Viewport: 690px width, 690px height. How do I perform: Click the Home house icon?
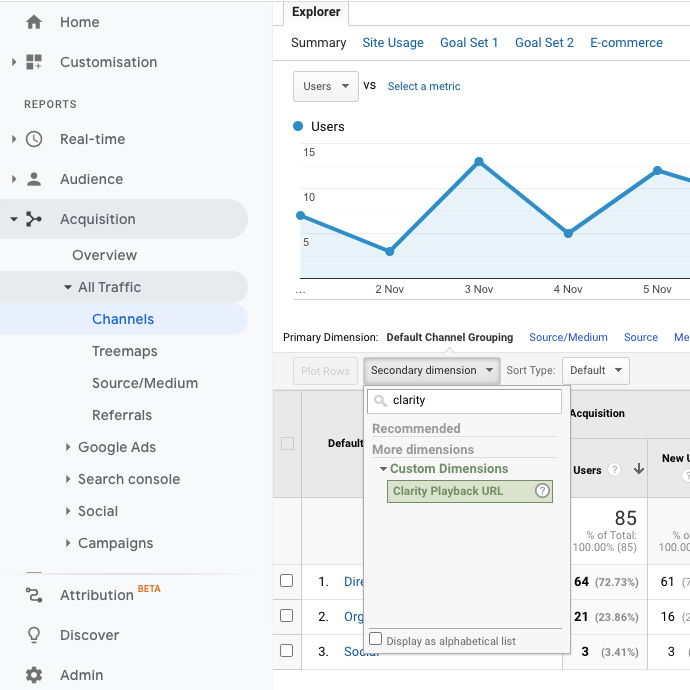[x=34, y=22]
